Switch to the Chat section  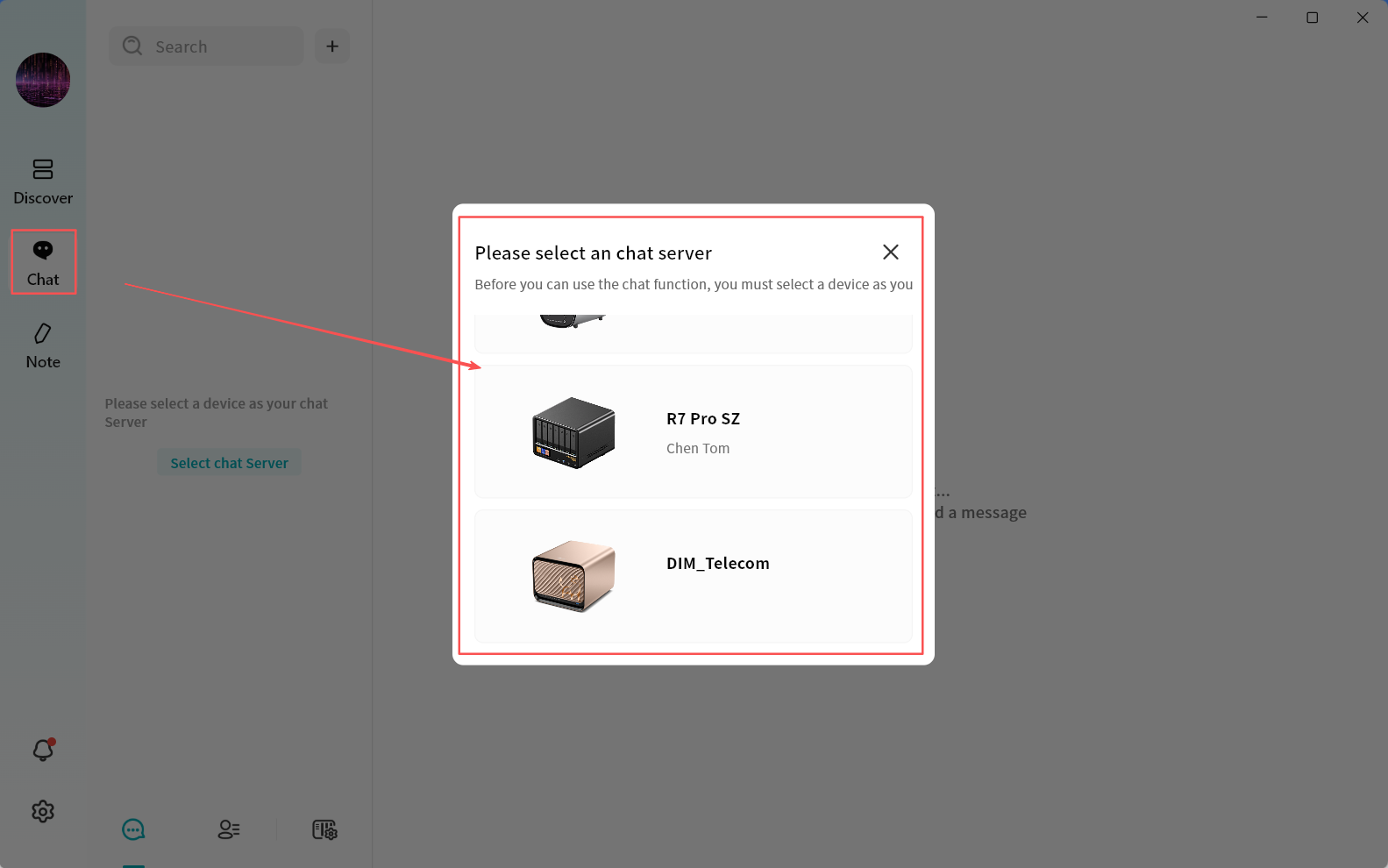coord(43,262)
